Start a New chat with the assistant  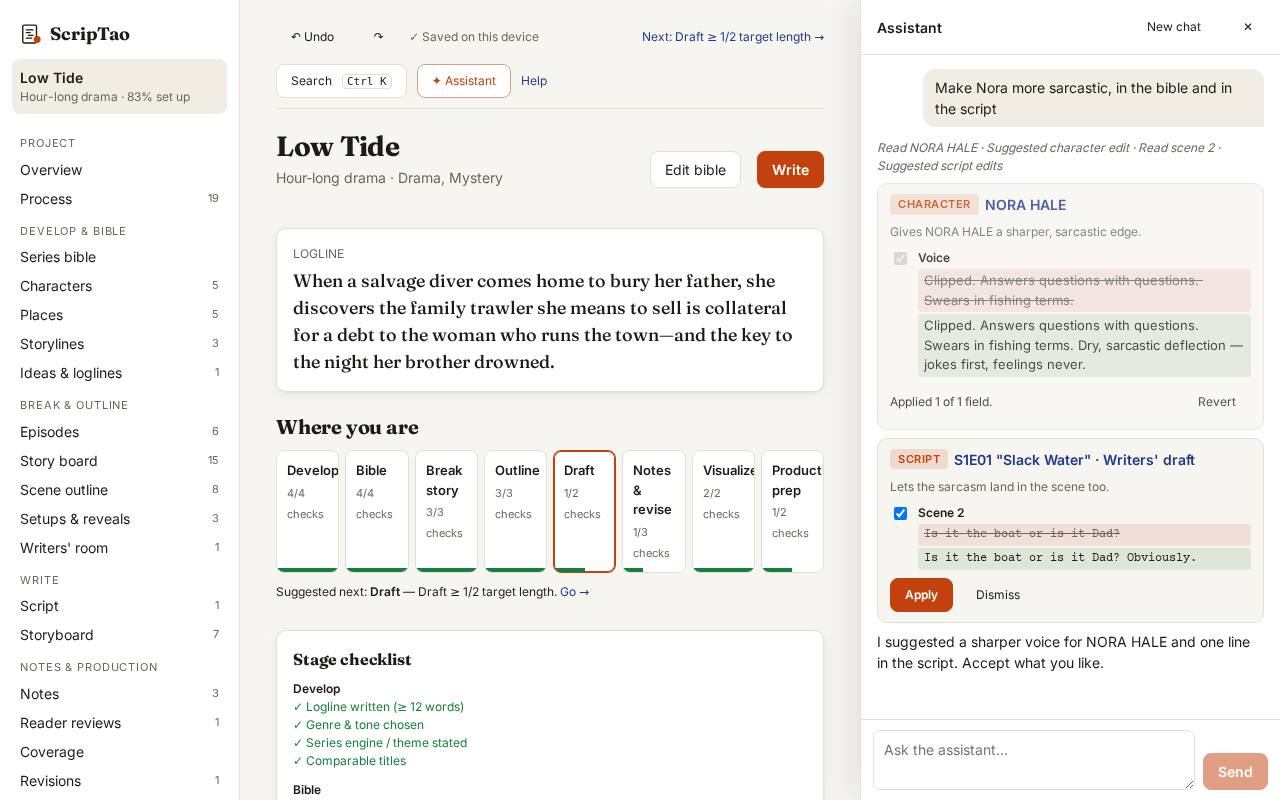pyautogui.click(x=1174, y=27)
